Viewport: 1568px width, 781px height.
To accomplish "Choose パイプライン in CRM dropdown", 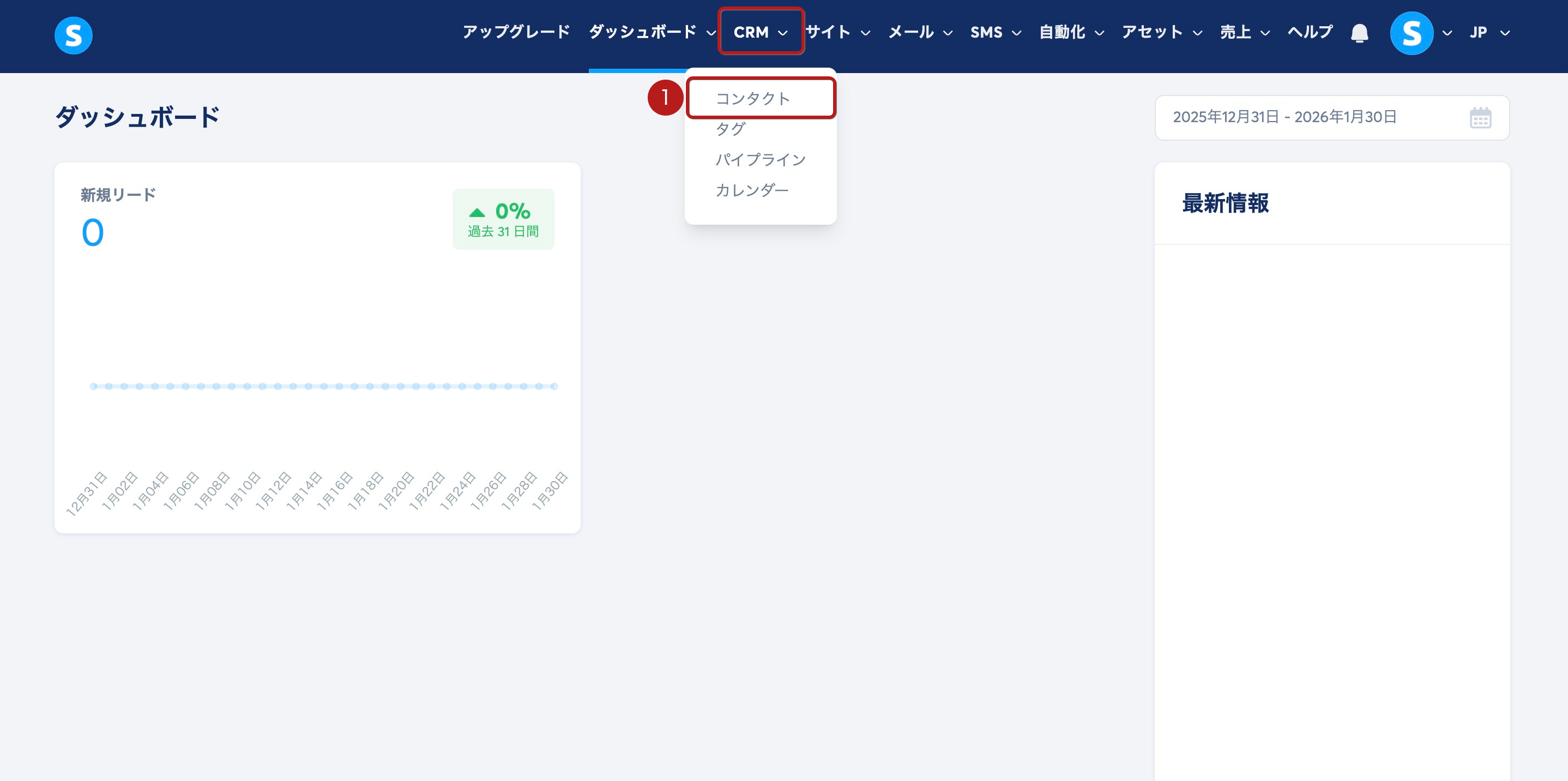I will pyautogui.click(x=760, y=159).
